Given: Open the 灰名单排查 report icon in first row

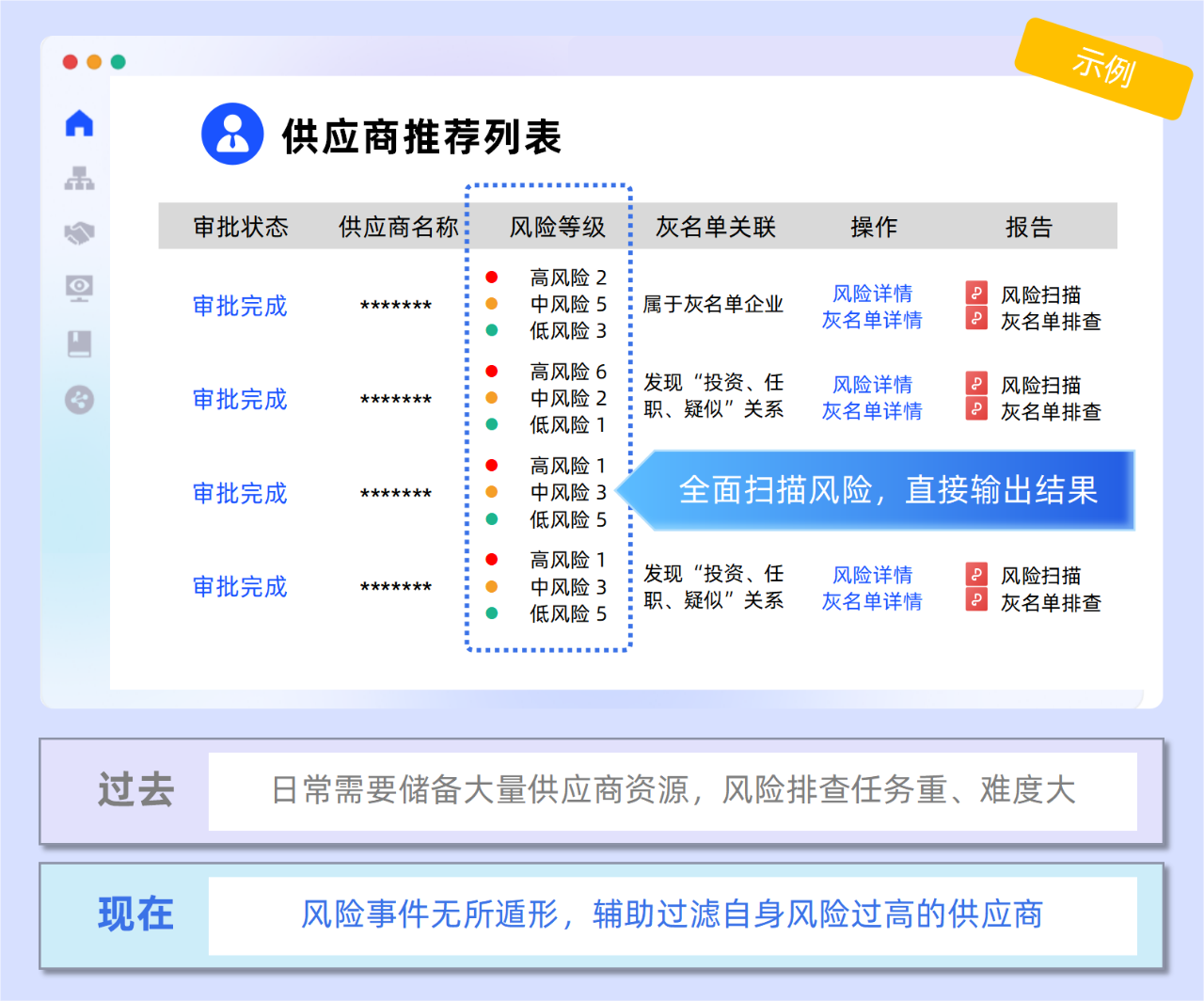Looking at the screenshot, I should click(975, 319).
